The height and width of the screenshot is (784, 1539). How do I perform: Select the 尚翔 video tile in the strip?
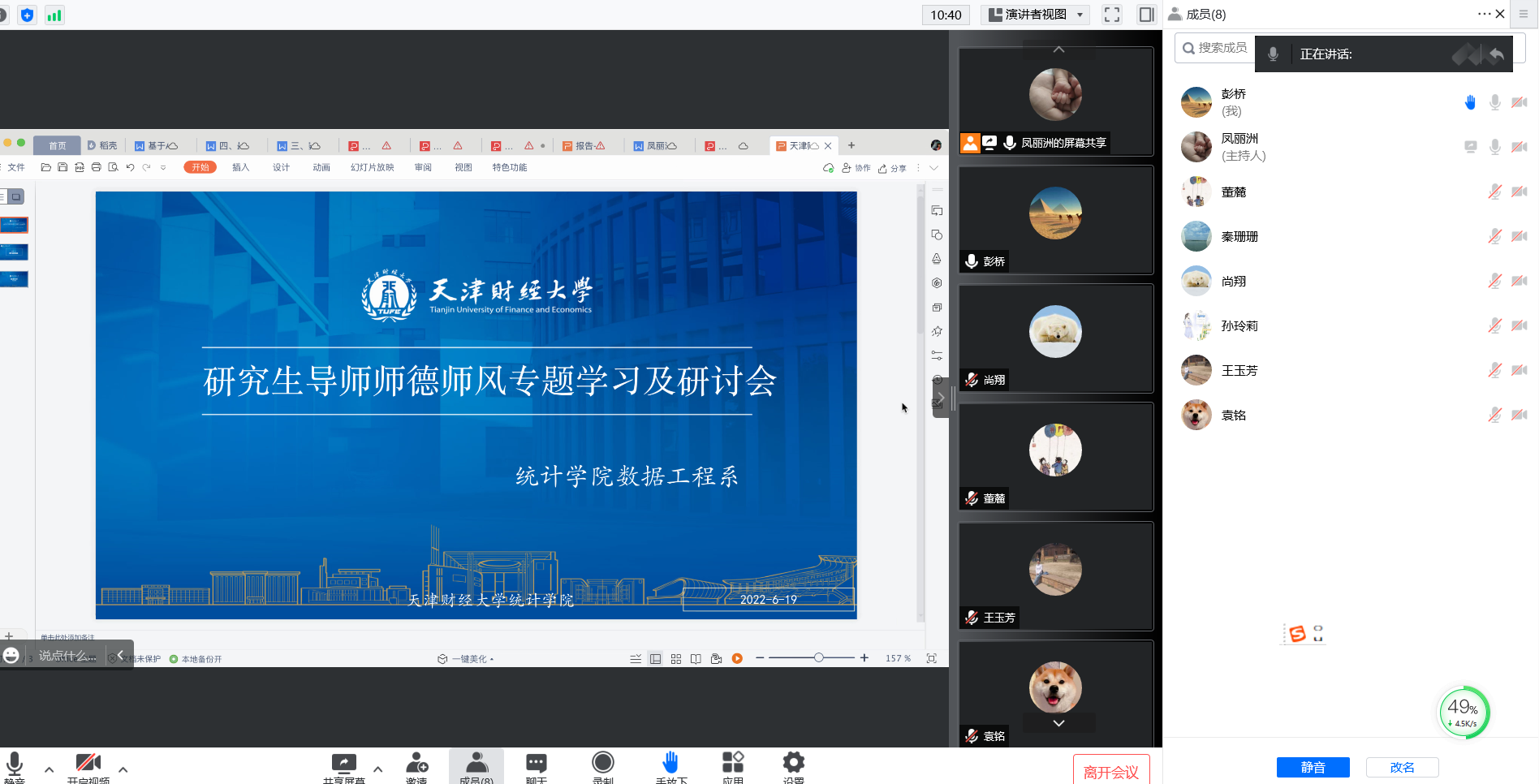(1056, 338)
